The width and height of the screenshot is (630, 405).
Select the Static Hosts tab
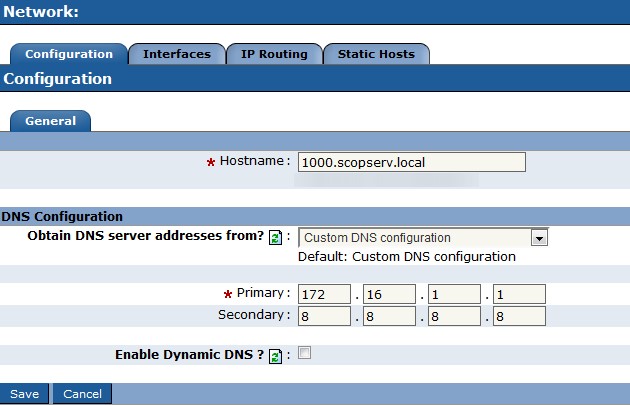pos(376,54)
